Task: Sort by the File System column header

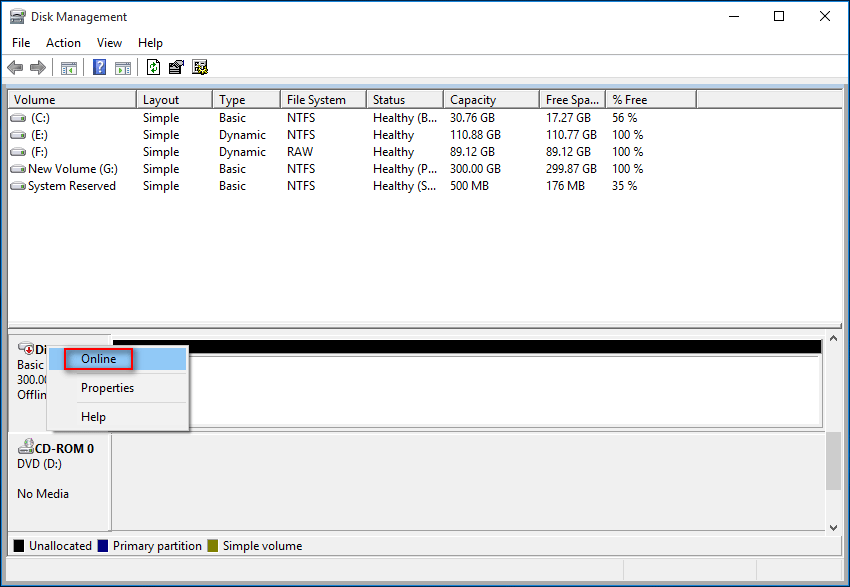Action: (316, 100)
